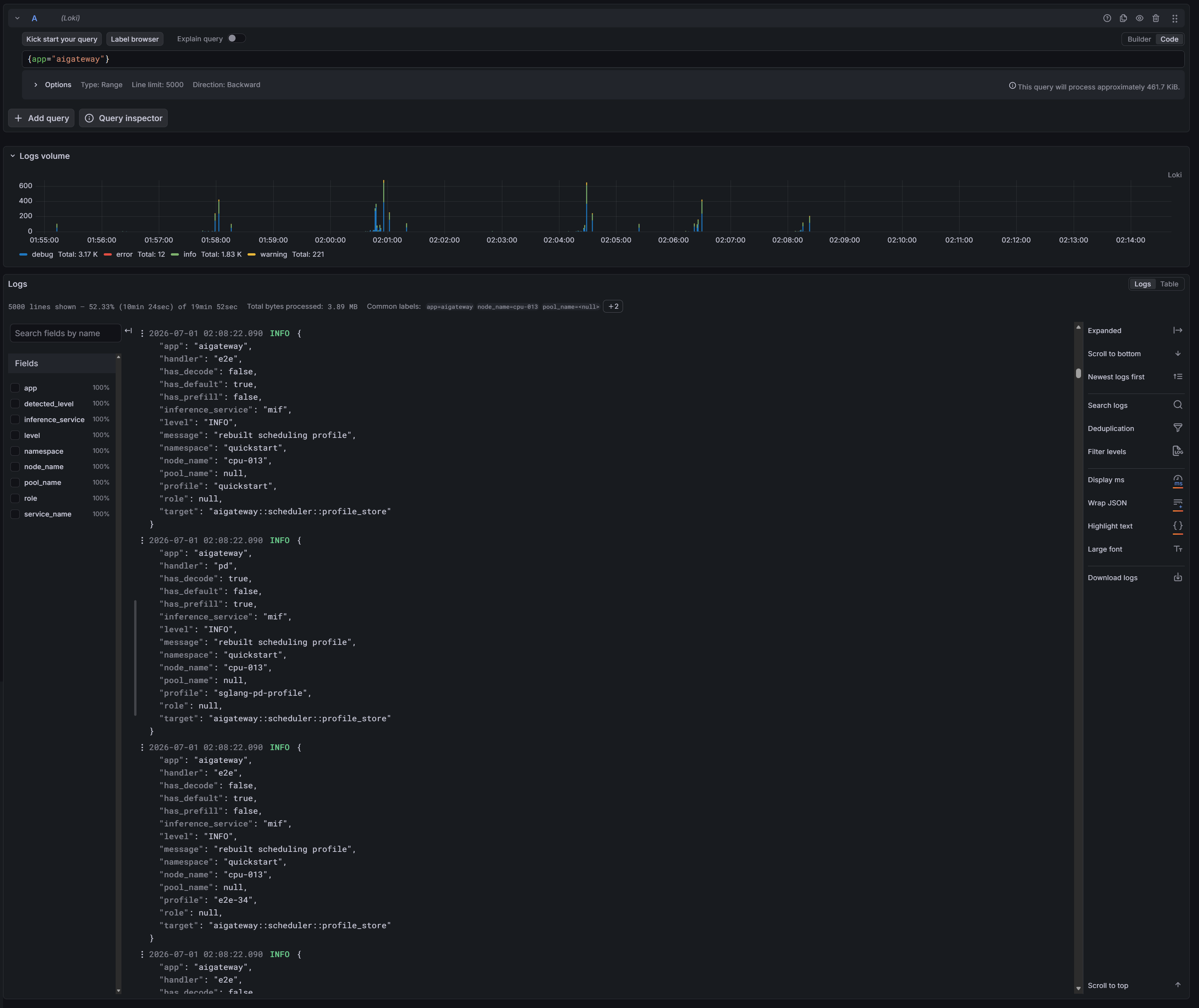Check the node_name field checkbox
The width and height of the screenshot is (1199, 1008).
(x=15, y=467)
